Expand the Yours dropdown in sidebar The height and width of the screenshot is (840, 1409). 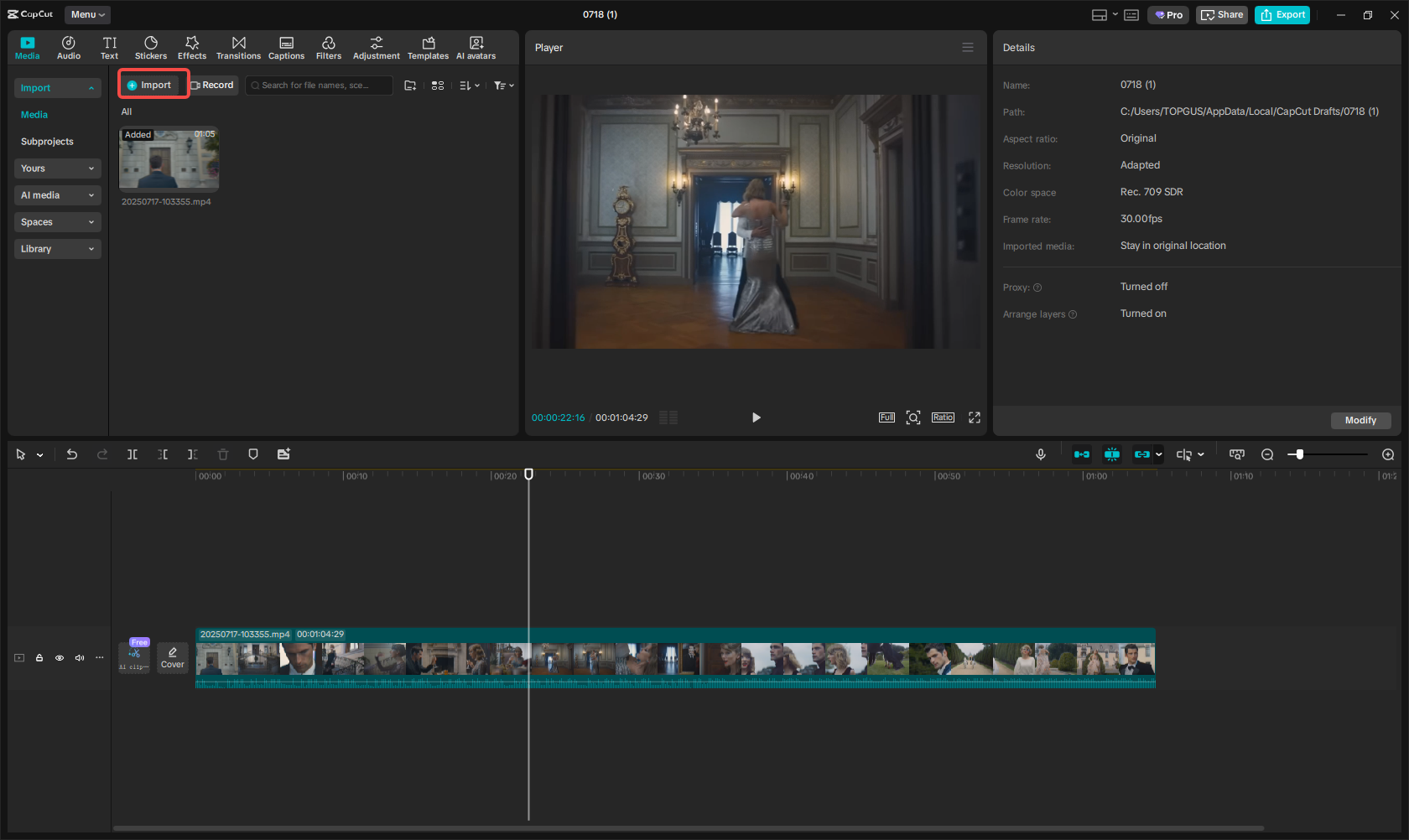click(57, 169)
